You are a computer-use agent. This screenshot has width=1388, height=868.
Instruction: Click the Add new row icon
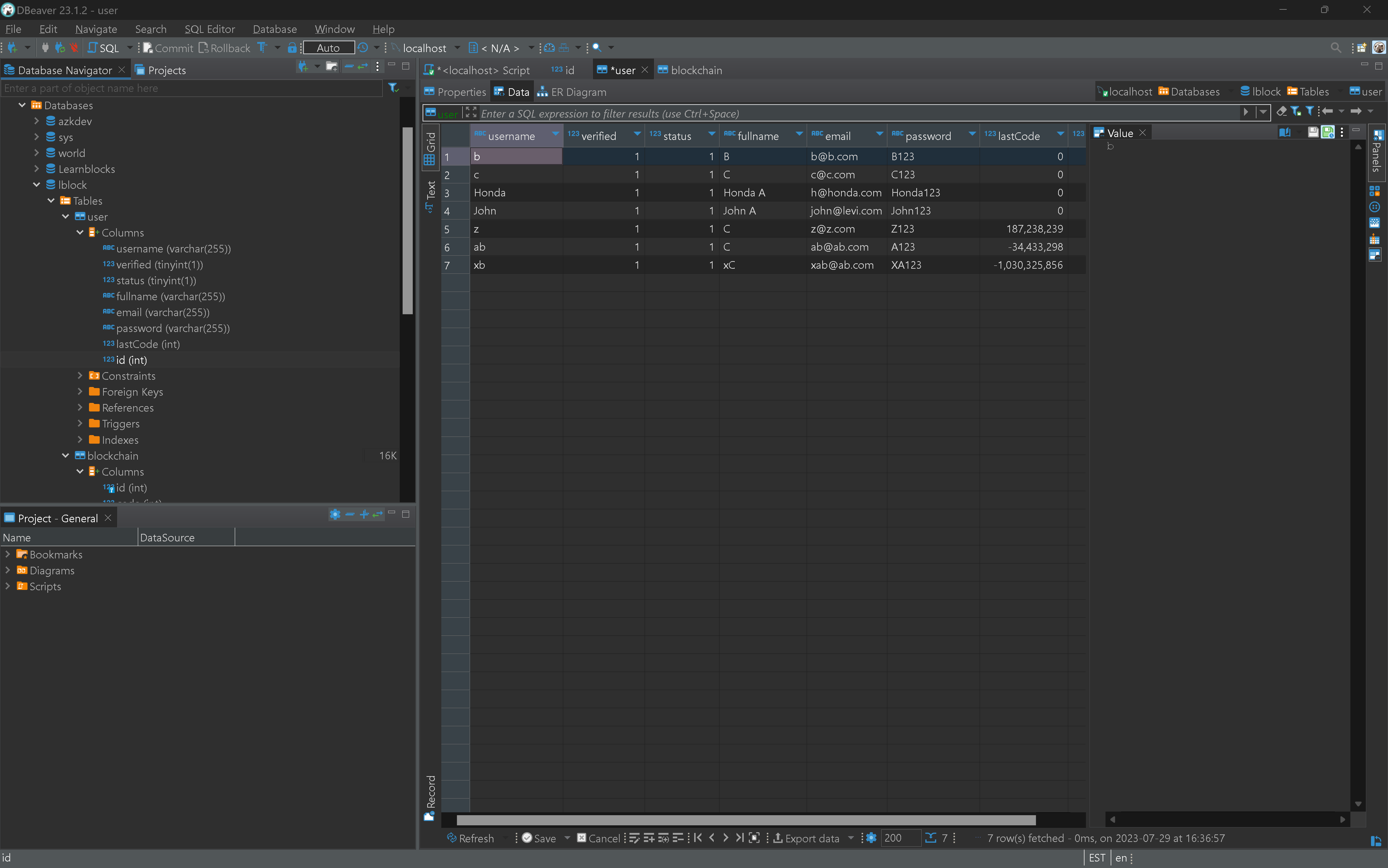(649, 838)
